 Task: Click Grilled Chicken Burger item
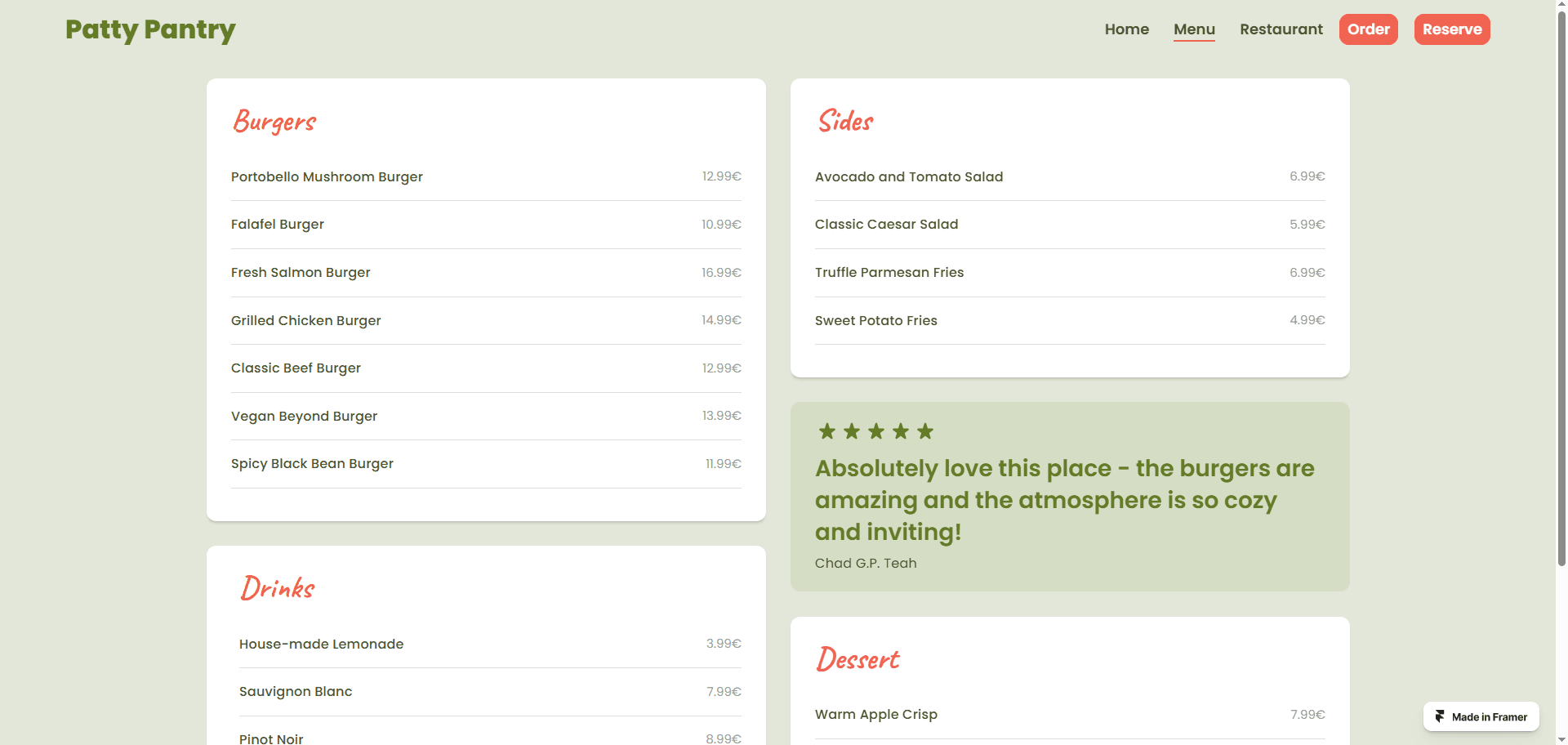[306, 320]
